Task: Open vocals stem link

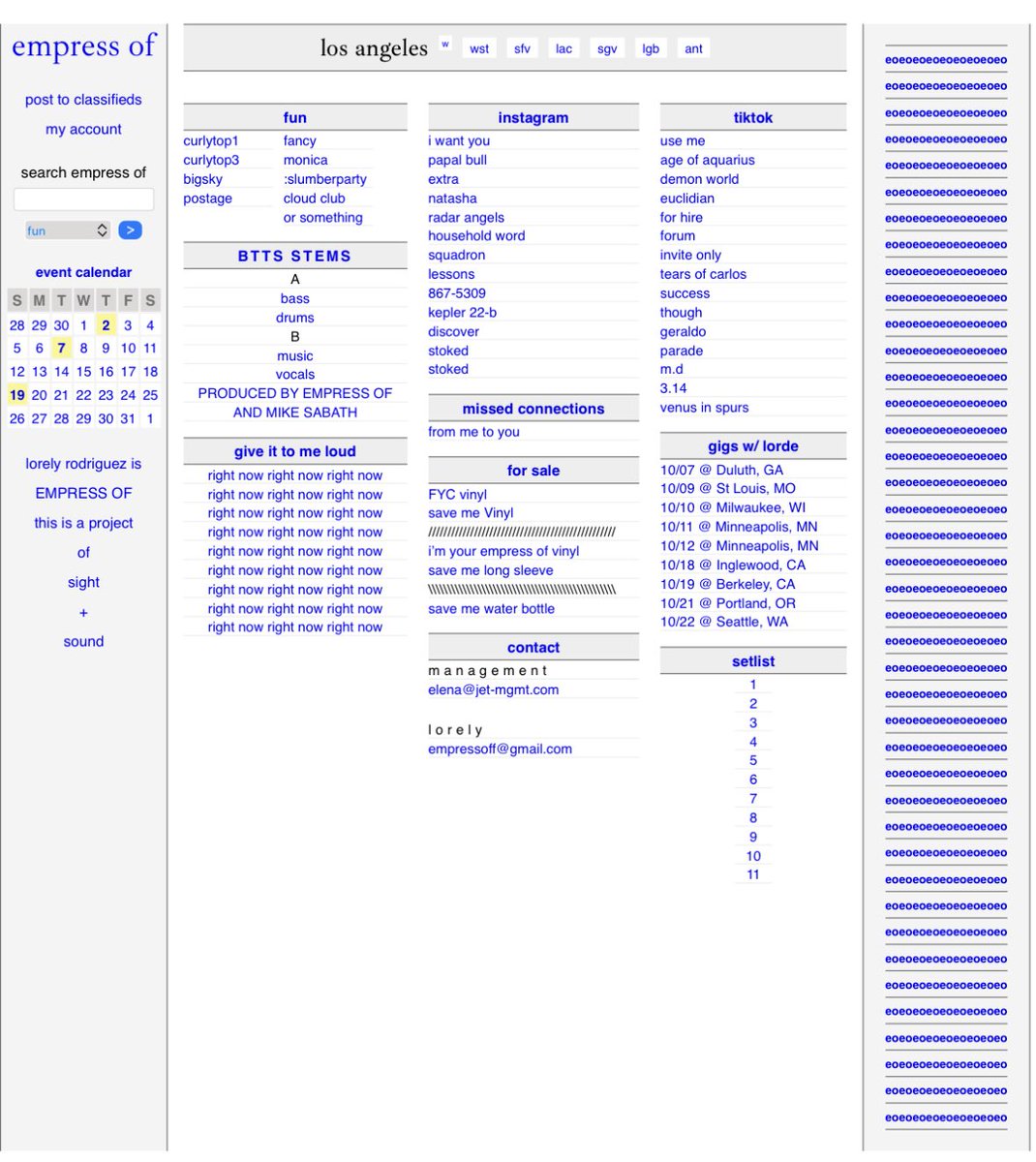Action: coord(295,375)
